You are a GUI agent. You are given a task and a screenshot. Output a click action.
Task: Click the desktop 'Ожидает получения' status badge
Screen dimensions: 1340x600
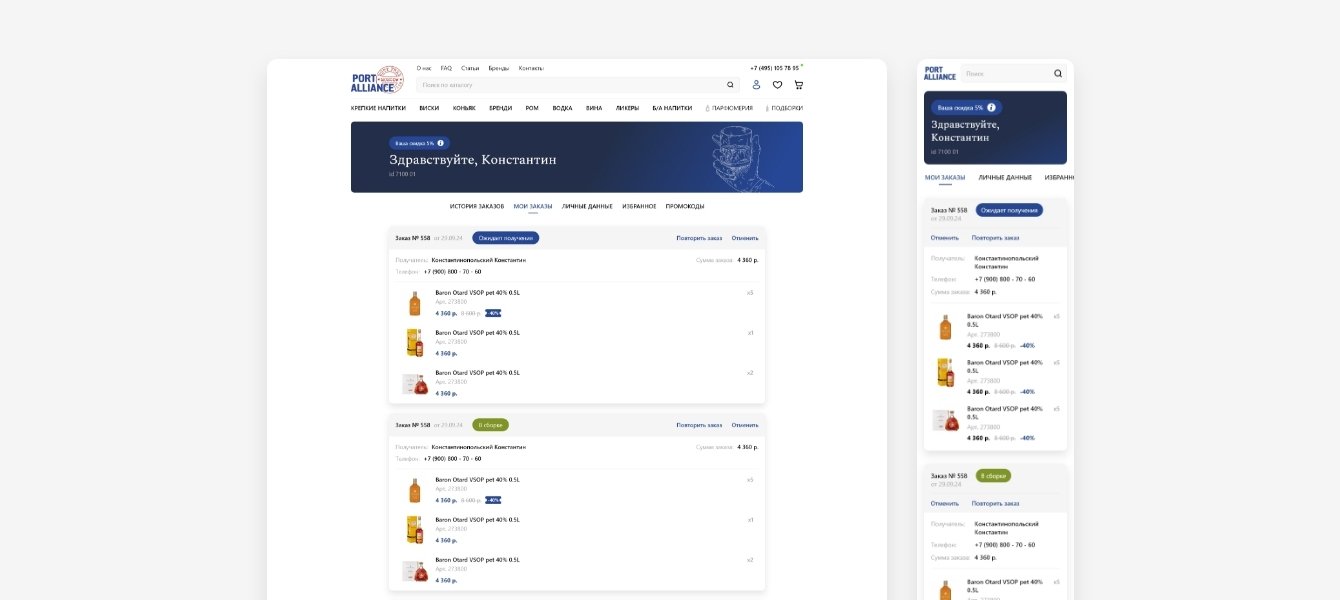tap(506, 238)
